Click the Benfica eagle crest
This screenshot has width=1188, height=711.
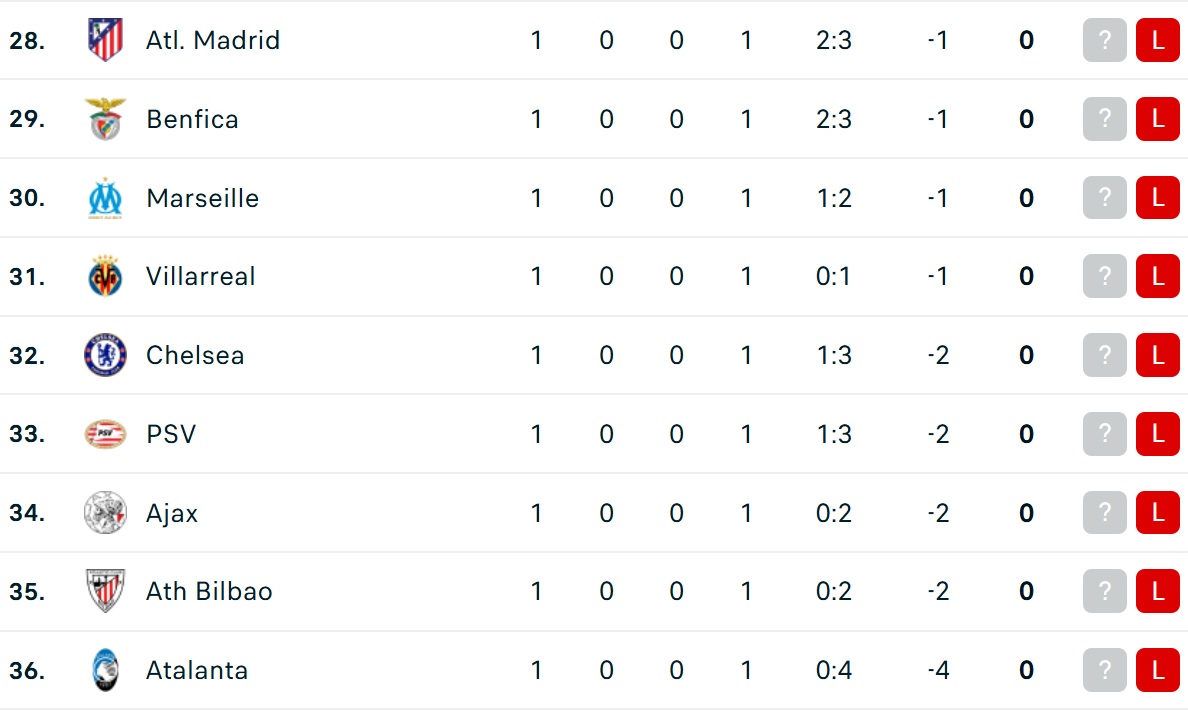[x=105, y=119]
